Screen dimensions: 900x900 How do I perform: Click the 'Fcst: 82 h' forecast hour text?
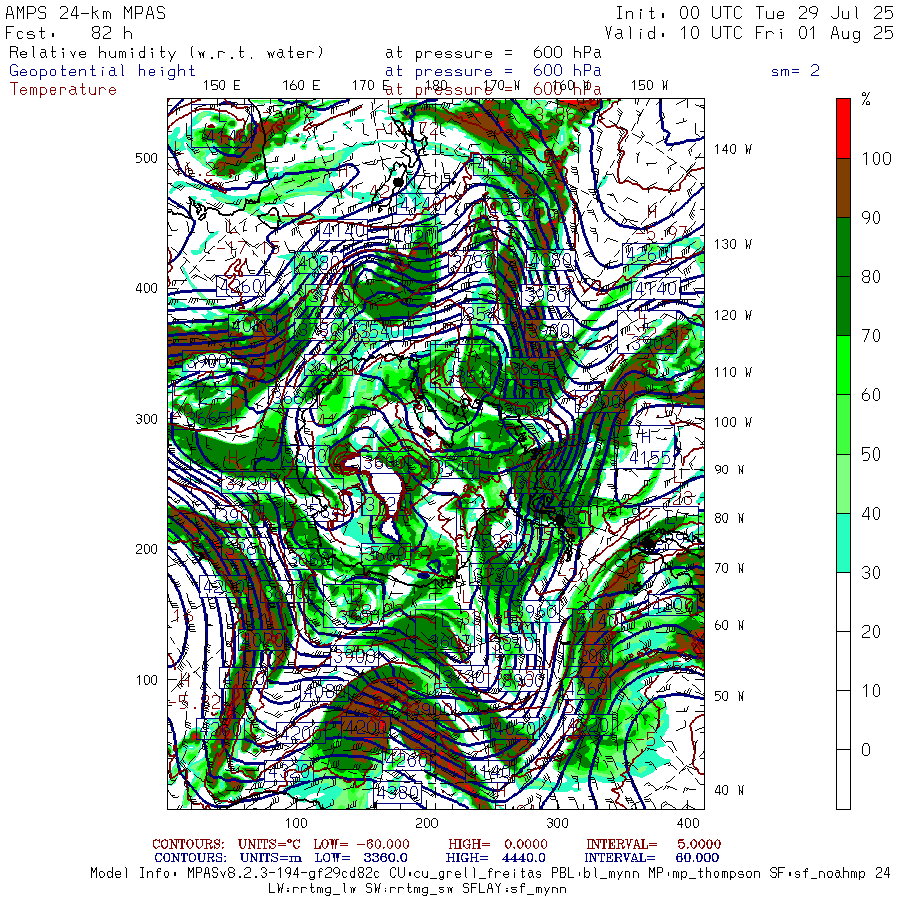click(69, 33)
